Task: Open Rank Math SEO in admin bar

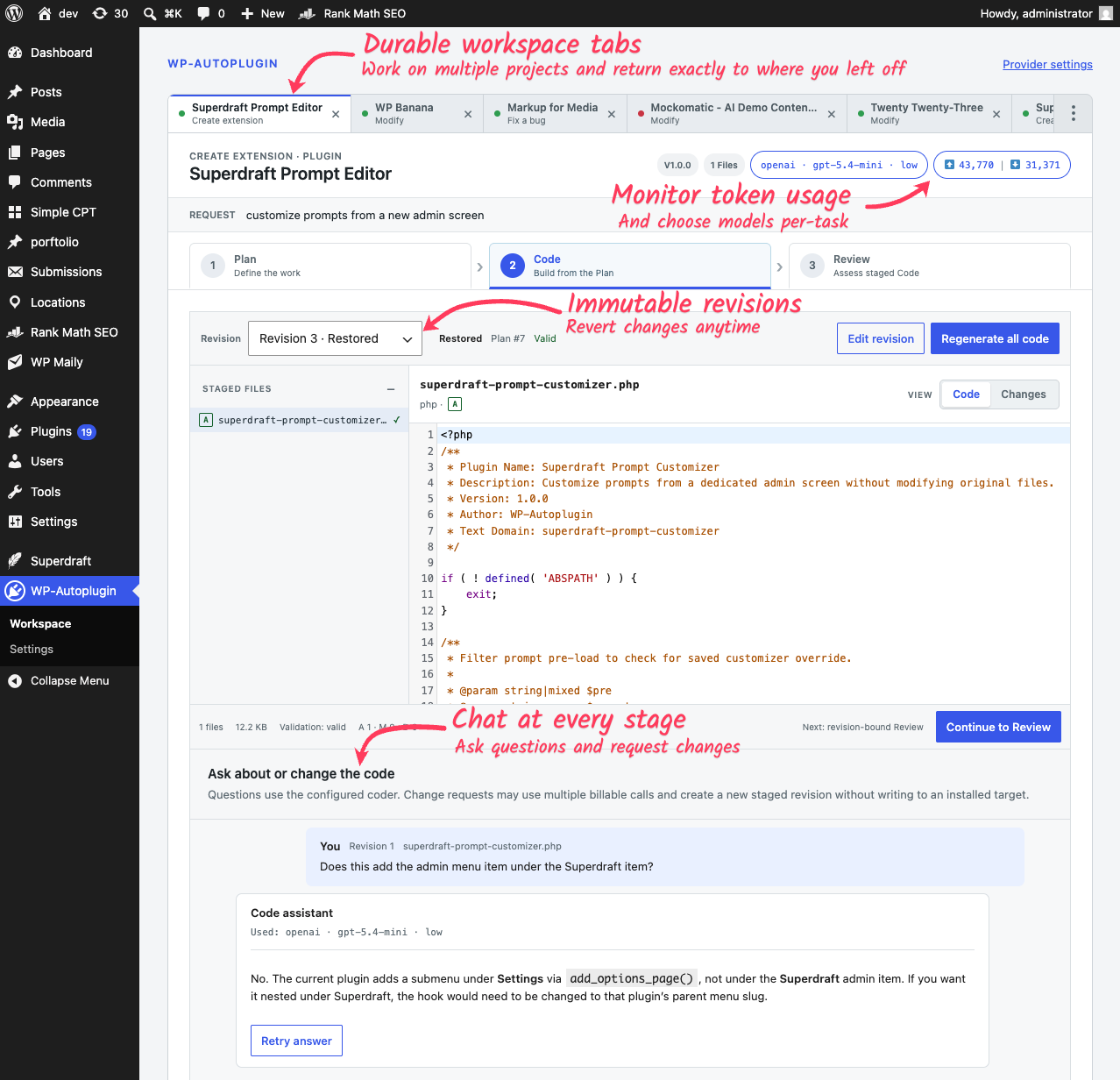Action: (x=352, y=13)
